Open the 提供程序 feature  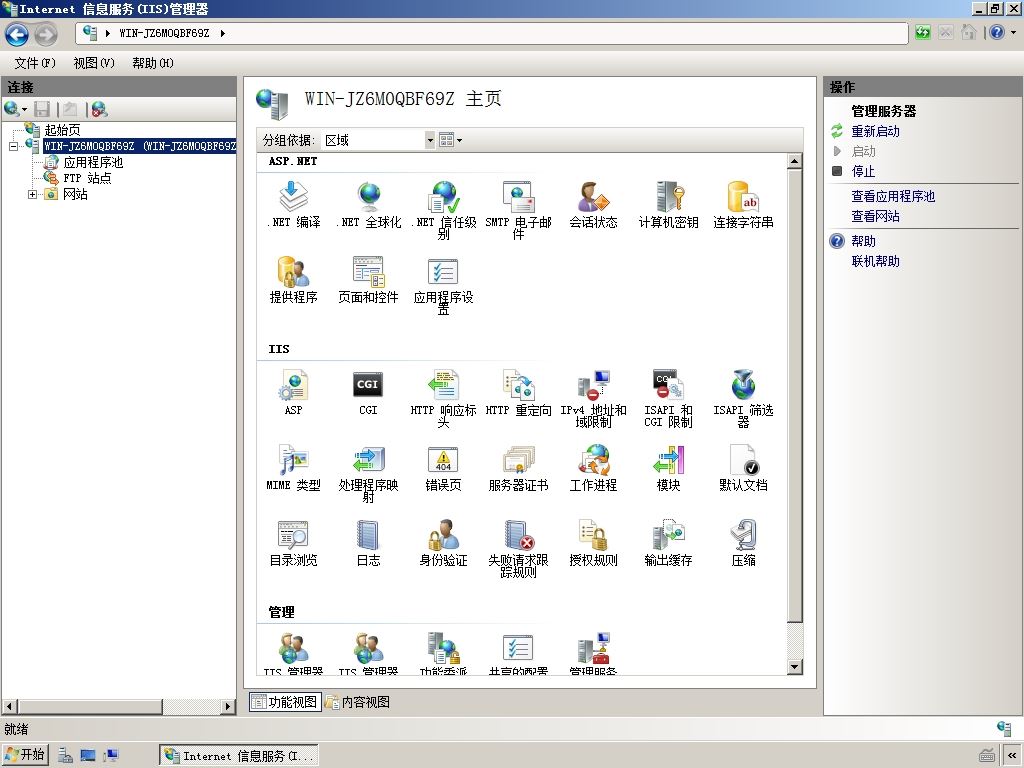[293, 280]
